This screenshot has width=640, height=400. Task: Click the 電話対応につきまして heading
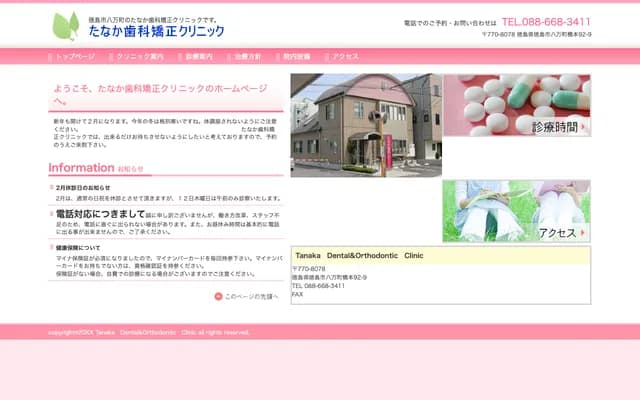pos(100,214)
